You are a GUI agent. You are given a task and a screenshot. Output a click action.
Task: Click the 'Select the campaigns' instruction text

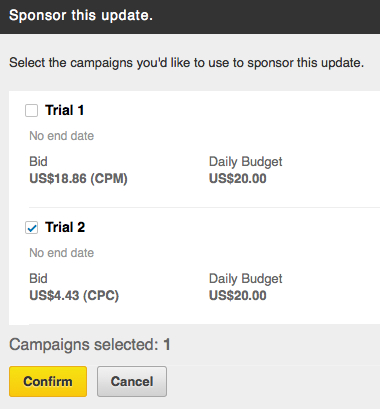tap(187, 63)
